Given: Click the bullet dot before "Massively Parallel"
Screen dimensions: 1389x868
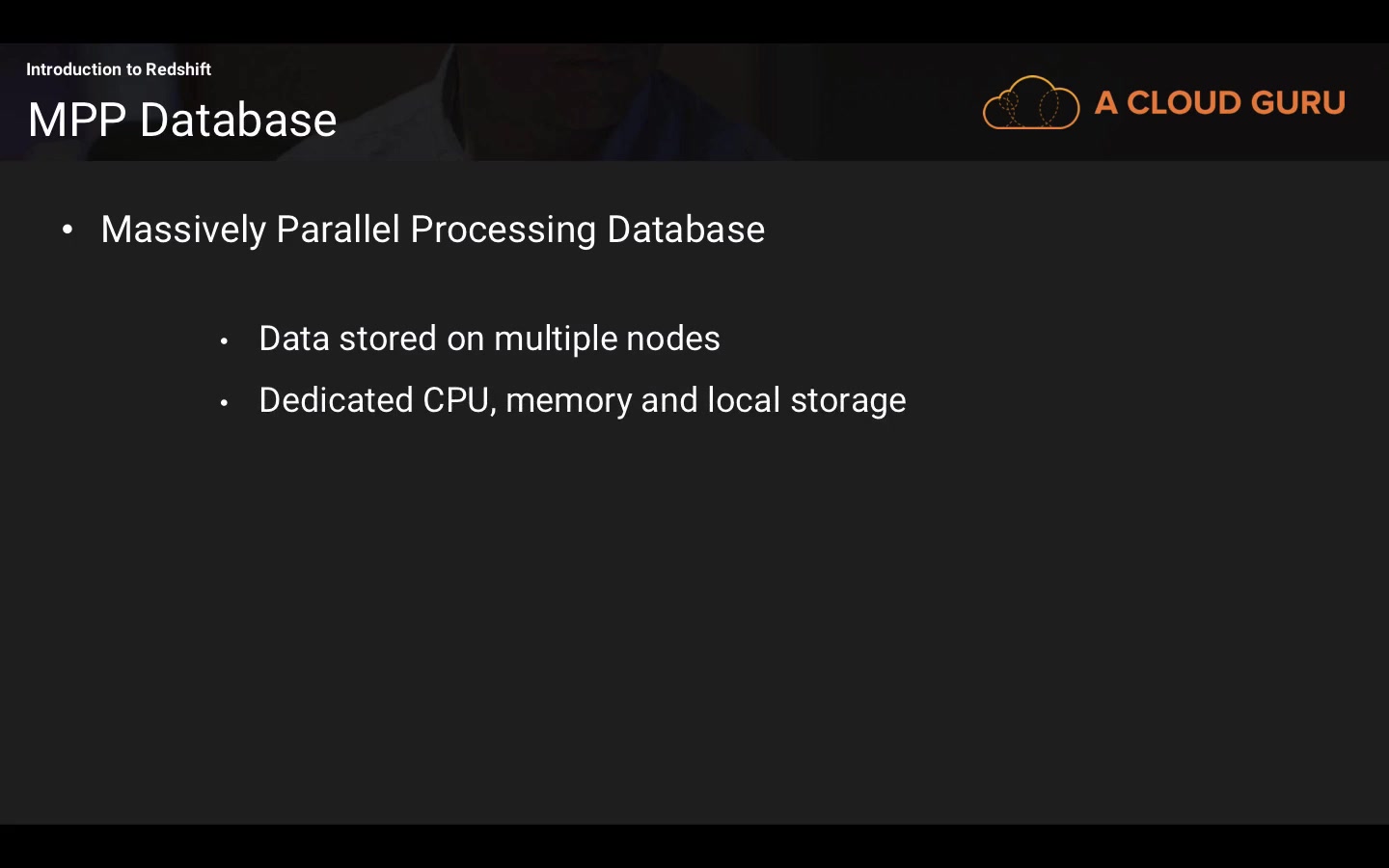Looking at the screenshot, I should (68, 230).
